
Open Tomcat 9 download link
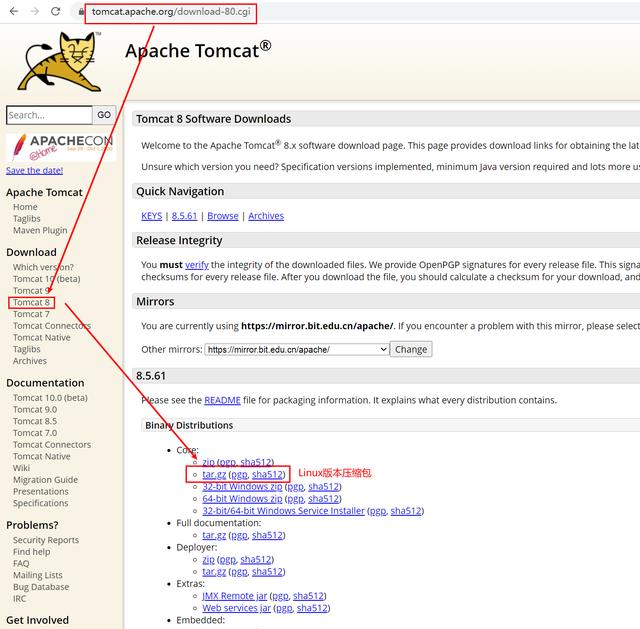point(31,291)
